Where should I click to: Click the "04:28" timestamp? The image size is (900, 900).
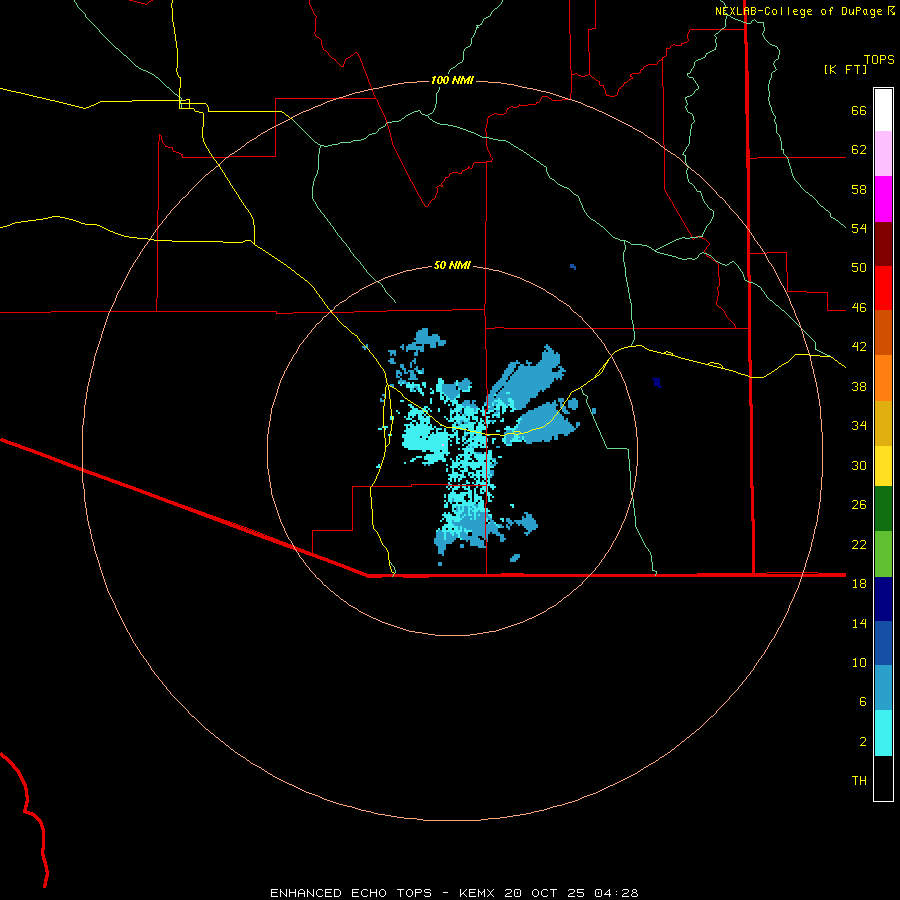616,893
